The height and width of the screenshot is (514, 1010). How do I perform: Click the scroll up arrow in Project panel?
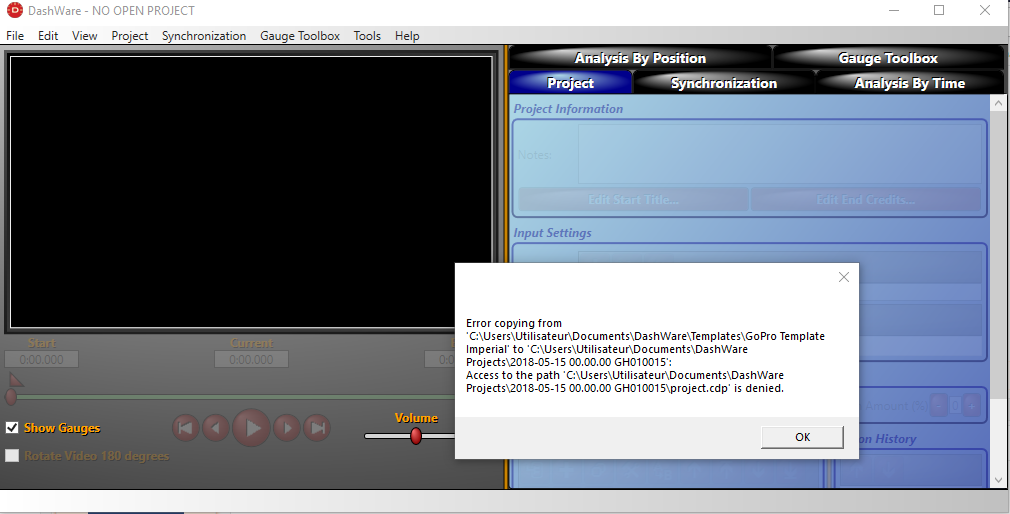click(x=998, y=103)
